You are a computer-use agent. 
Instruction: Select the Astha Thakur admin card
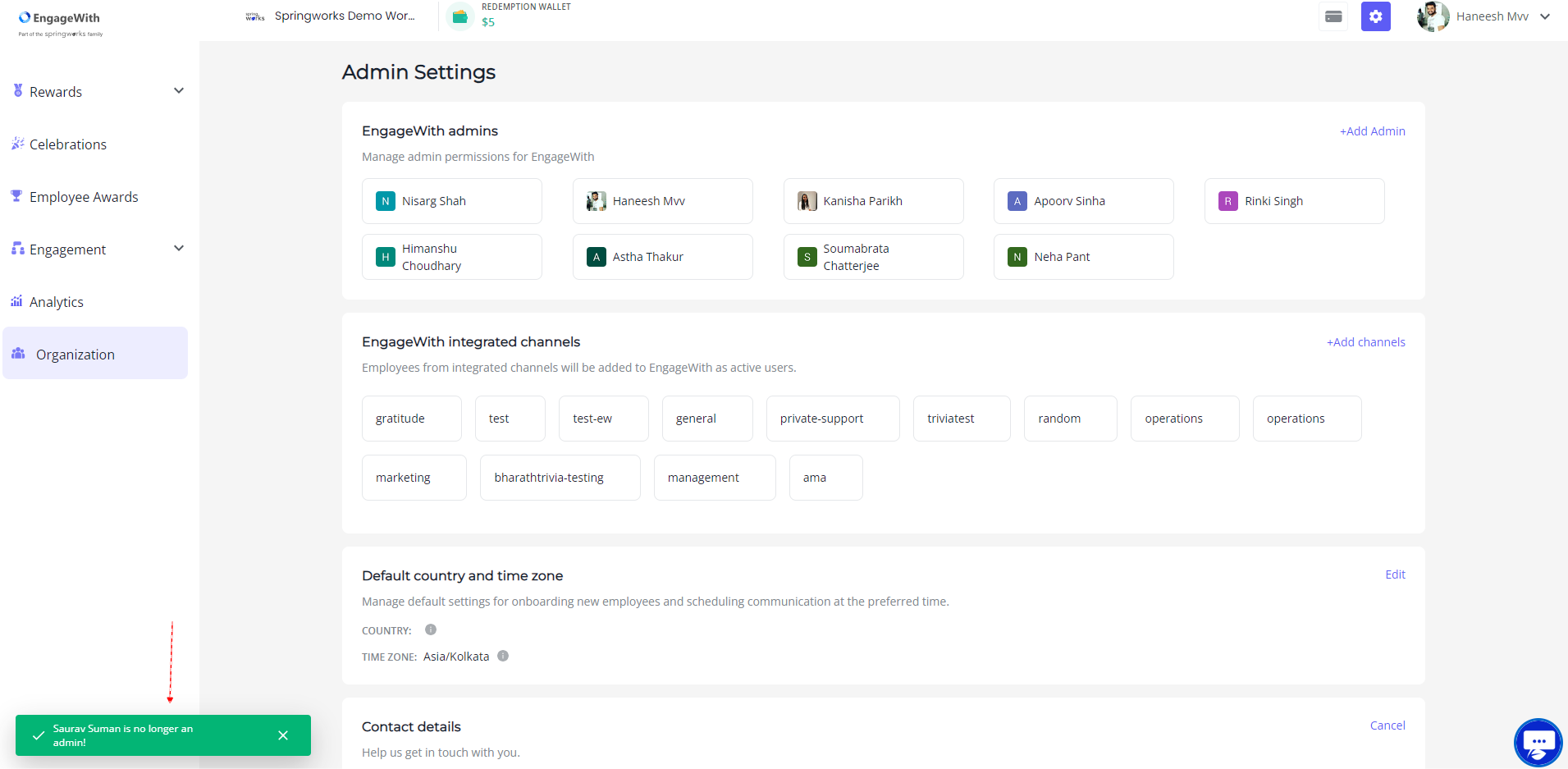point(663,257)
